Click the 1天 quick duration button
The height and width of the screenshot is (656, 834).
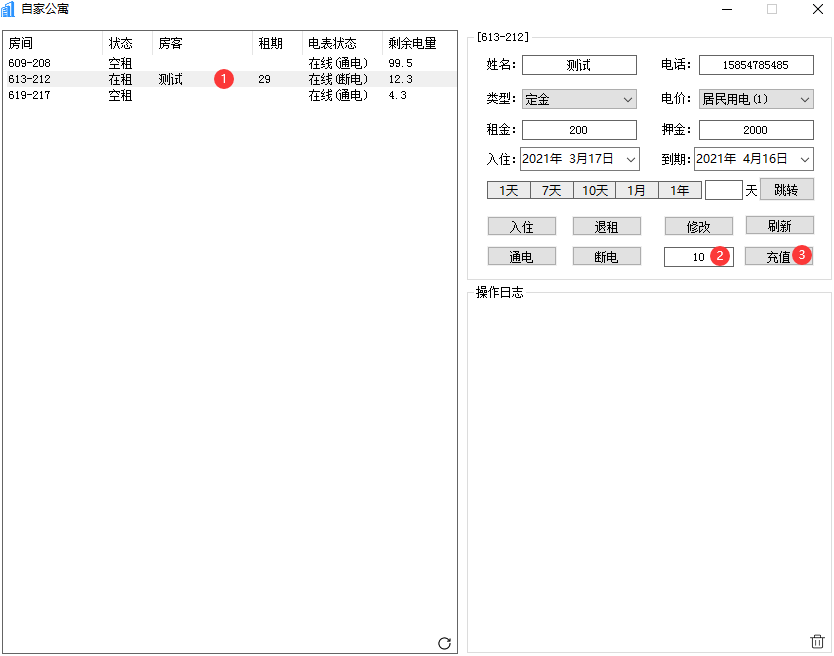pyautogui.click(x=508, y=190)
